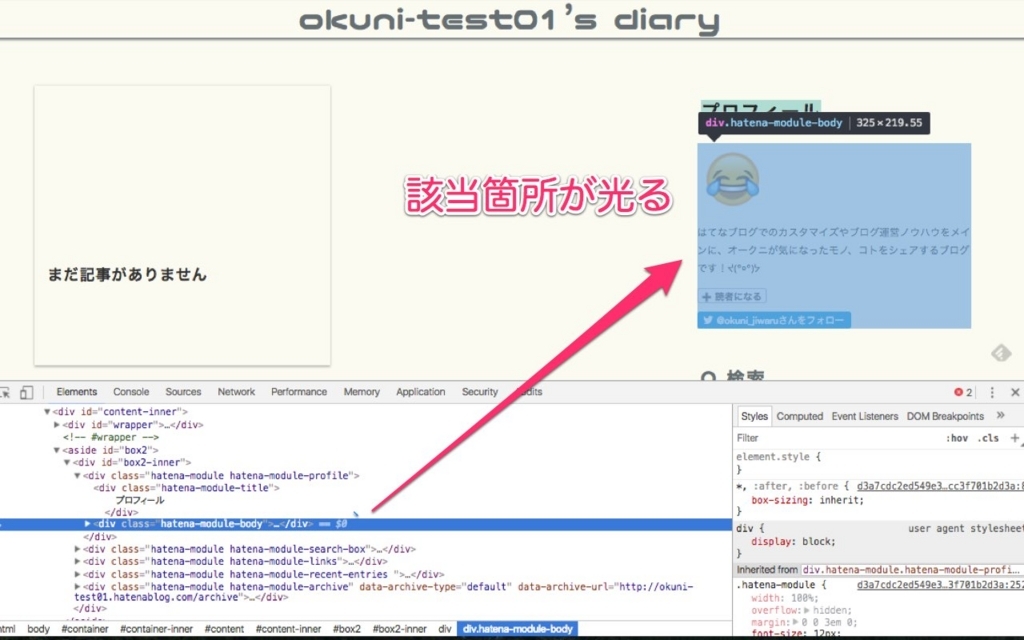Open stylesheet link beside box-sizing rule
Image resolution: width=1024 pixels, height=640 pixels.
(x=940, y=487)
